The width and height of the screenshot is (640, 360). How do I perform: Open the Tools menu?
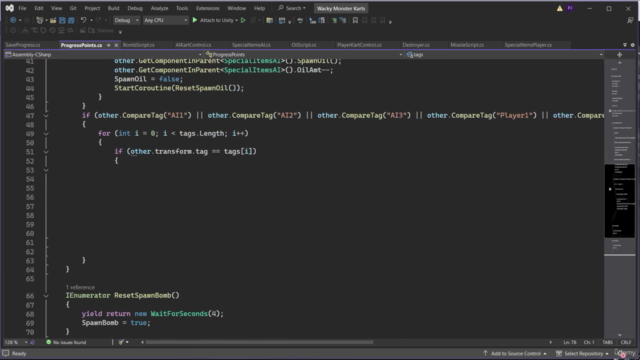182,8
